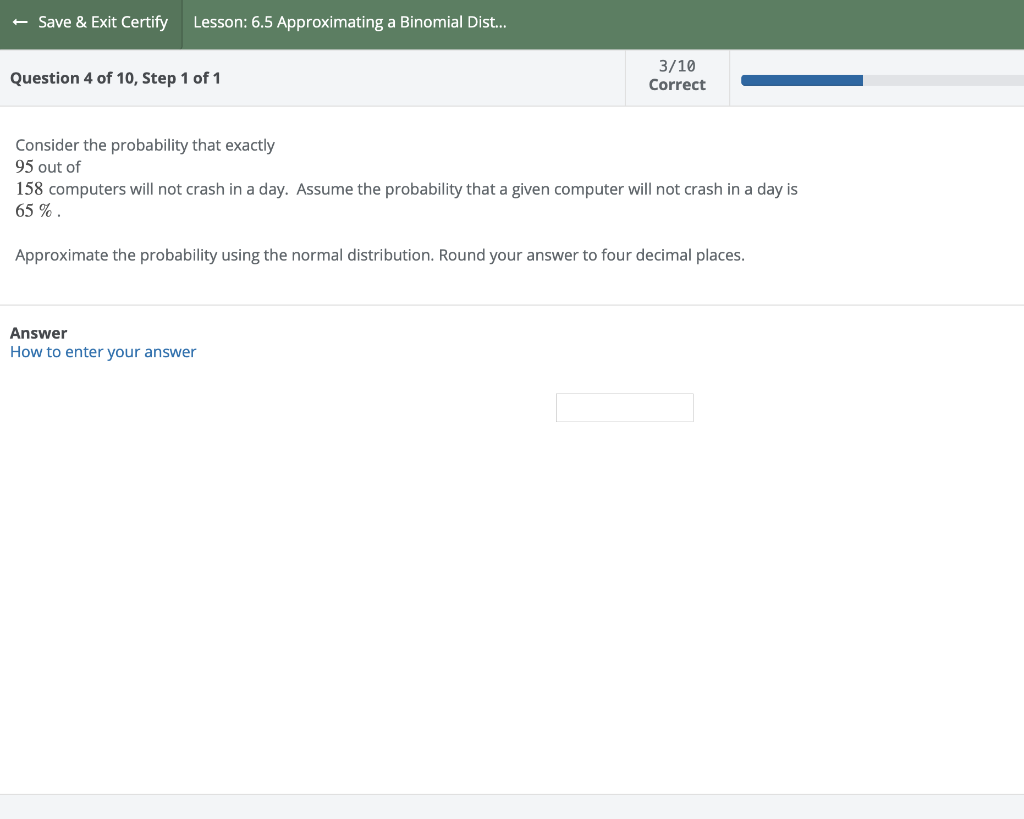Click inside the empty answer field
The width and height of the screenshot is (1024, 819).
pyautogui.click(x=624, y=407)
